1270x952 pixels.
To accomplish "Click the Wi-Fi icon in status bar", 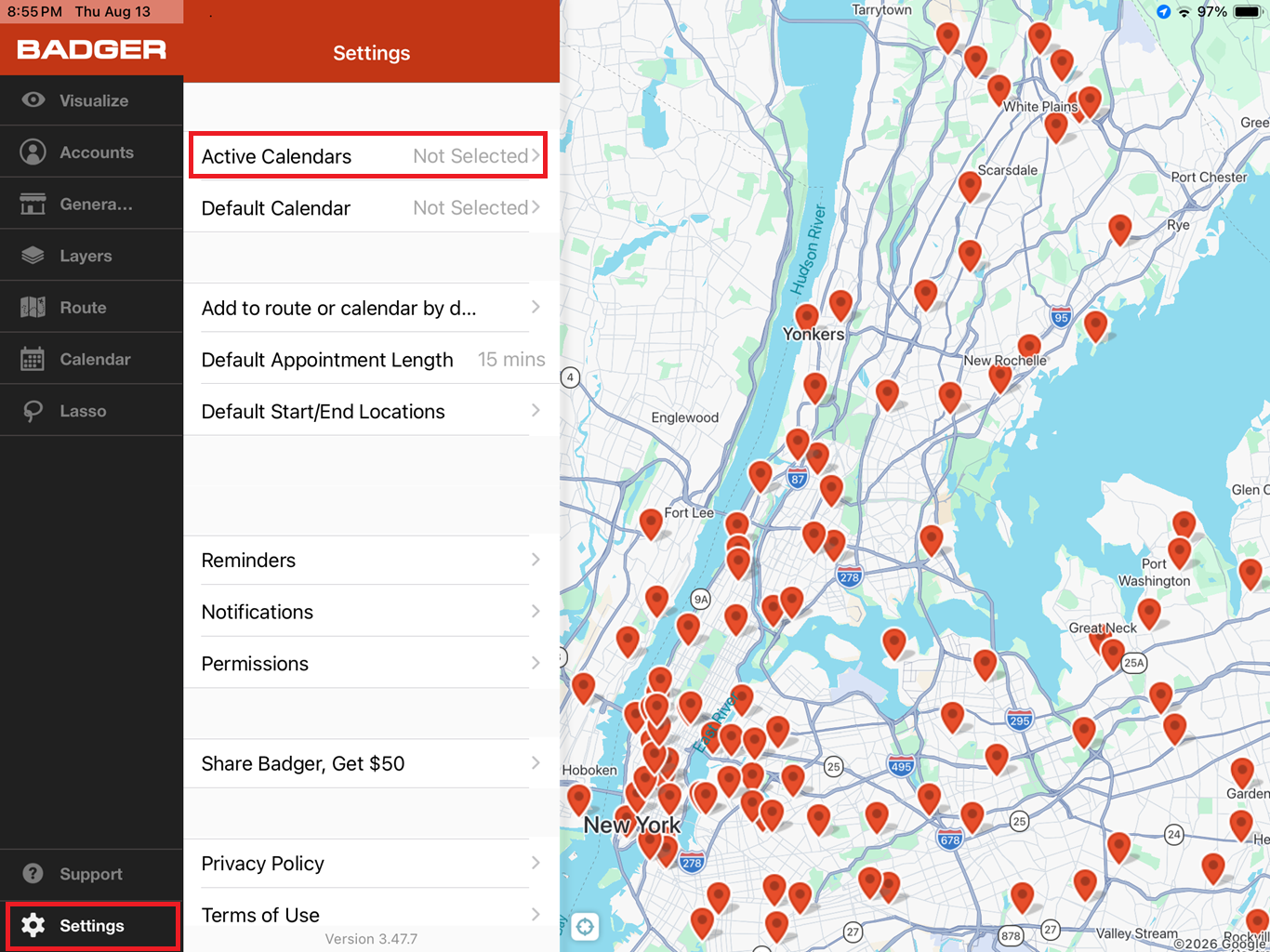I will [x=1184, y=12].
